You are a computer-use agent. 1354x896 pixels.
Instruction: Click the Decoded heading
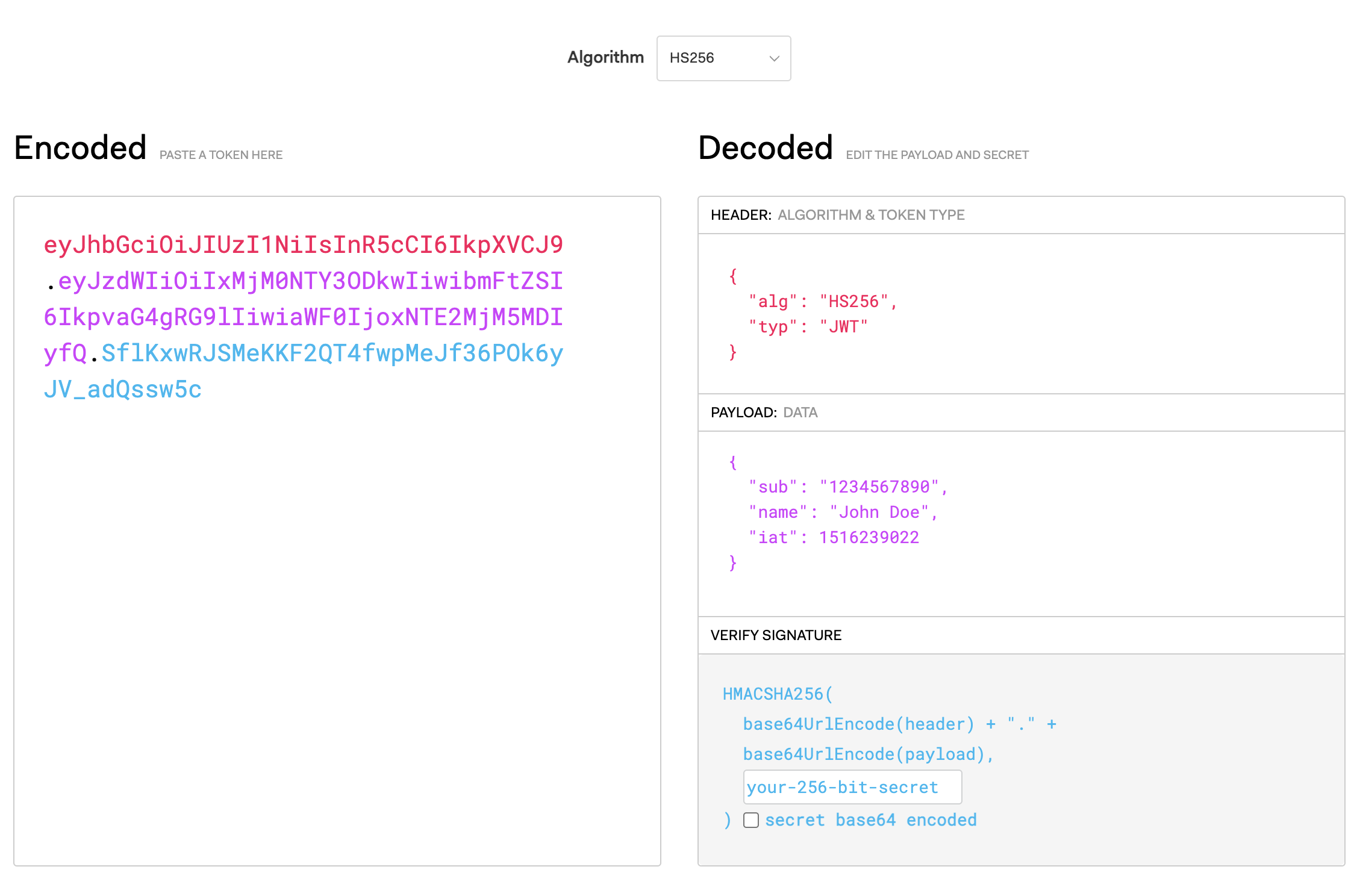[x=766, y=148]
